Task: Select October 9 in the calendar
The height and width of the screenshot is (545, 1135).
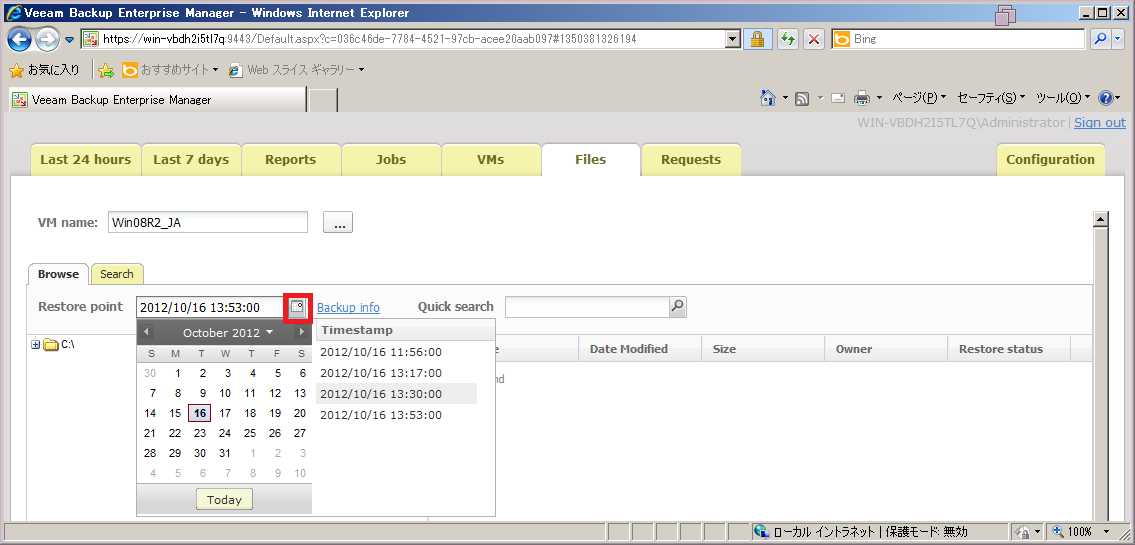Action: tap(203, 394)
